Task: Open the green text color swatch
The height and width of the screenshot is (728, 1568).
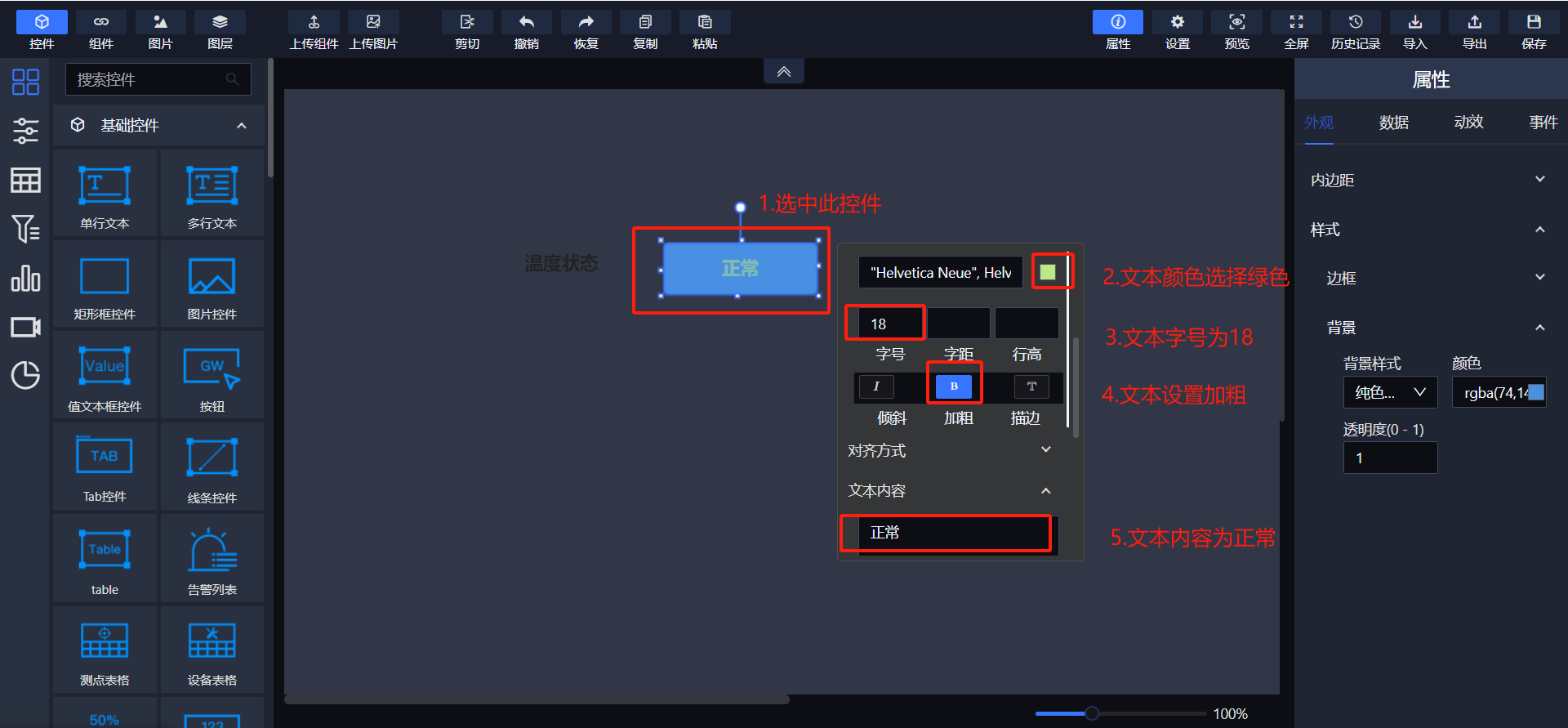Action: click(1048, 272)
